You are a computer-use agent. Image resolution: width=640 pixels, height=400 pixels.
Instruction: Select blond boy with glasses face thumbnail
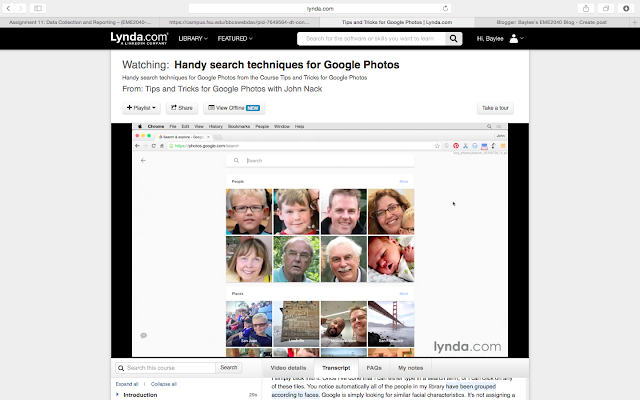249,211
